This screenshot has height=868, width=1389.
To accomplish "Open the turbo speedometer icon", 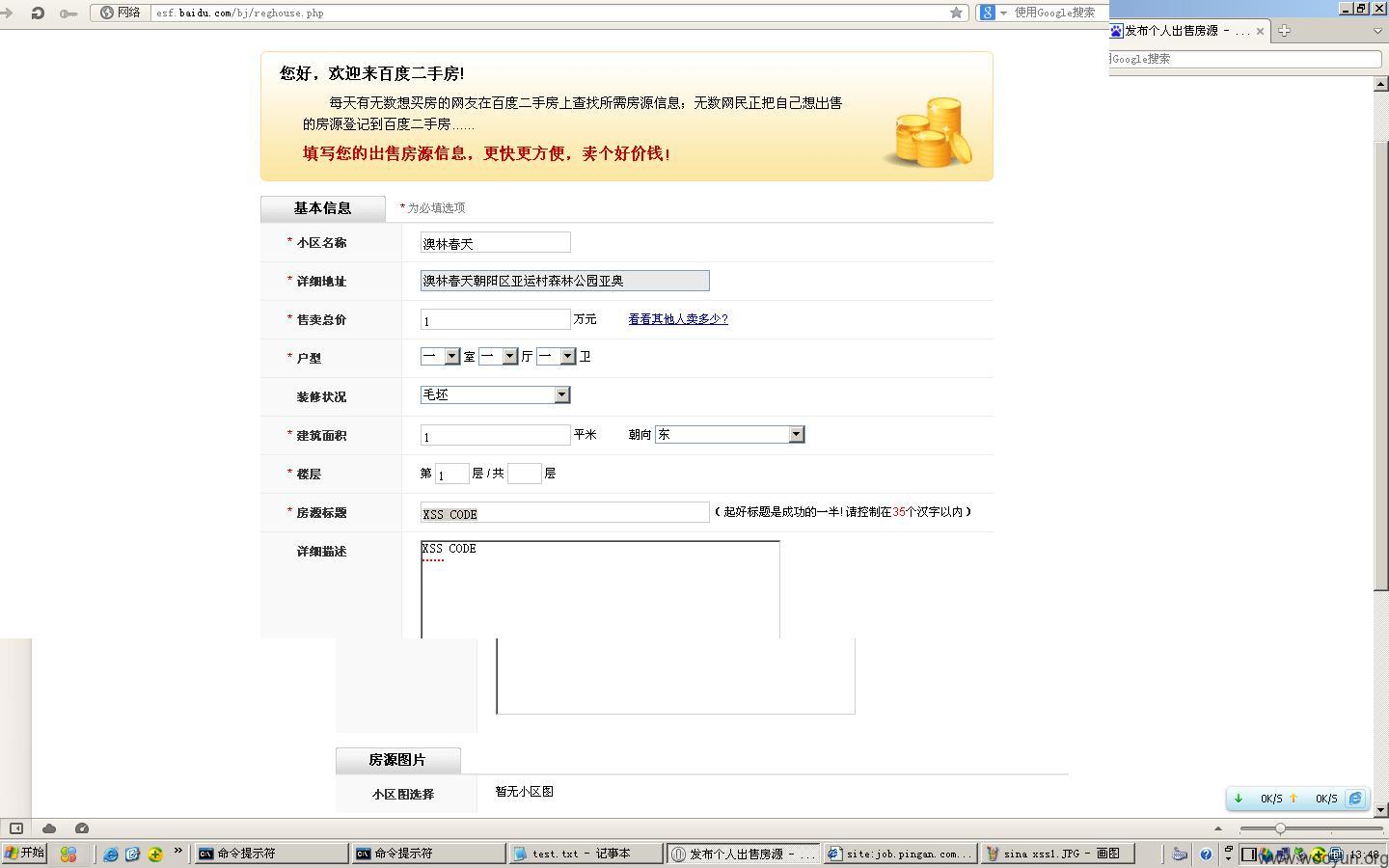I will point(82,828).
